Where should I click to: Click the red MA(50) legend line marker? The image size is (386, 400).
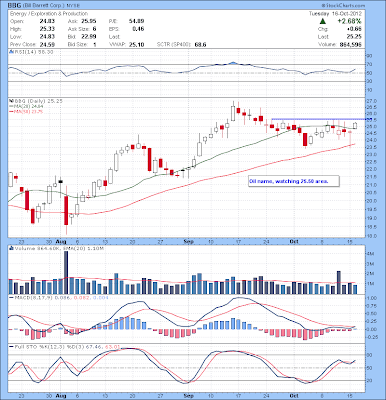[x=11, y=112]
